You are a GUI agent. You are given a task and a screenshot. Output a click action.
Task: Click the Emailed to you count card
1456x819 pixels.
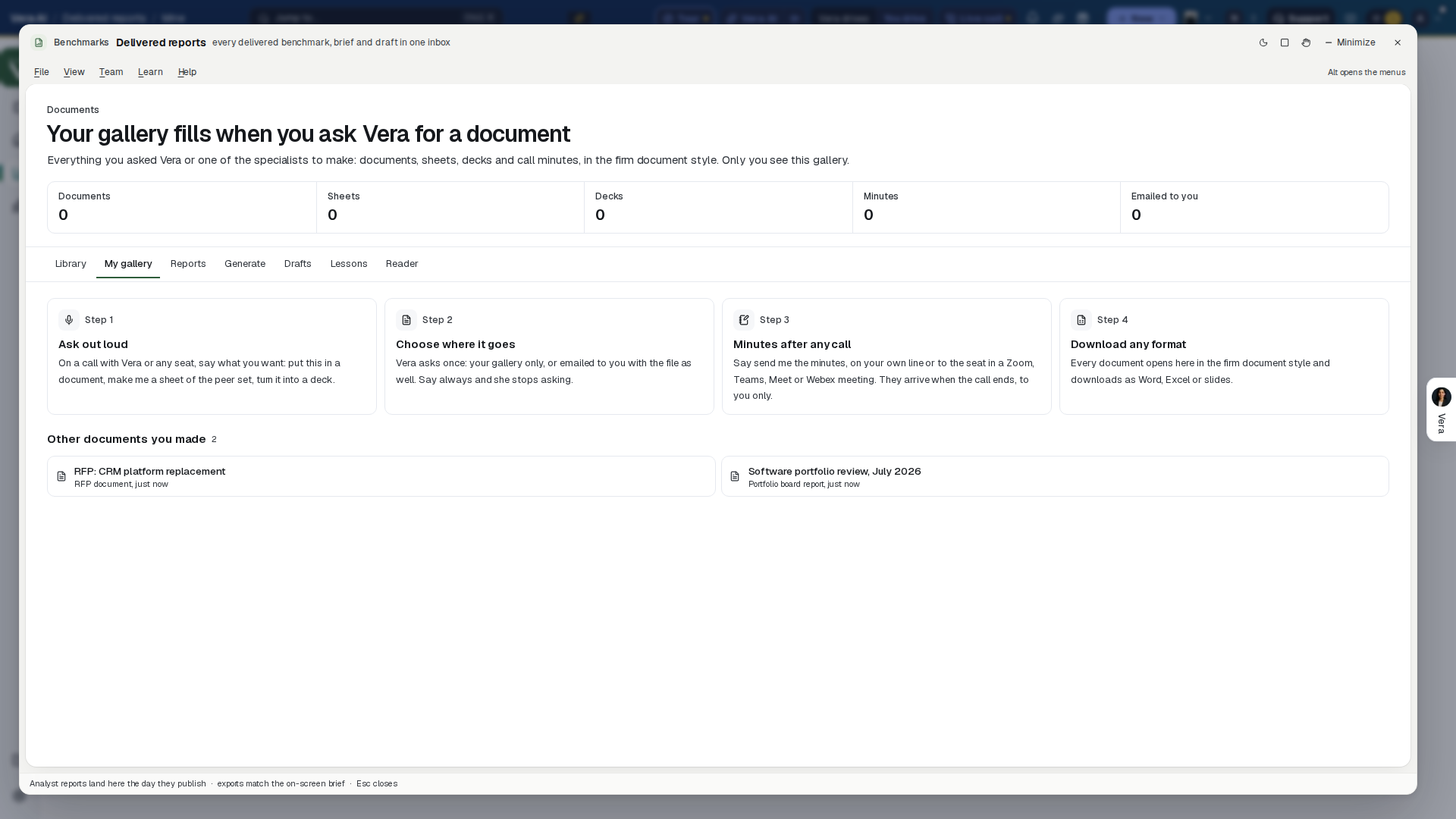pos(1254,207)
